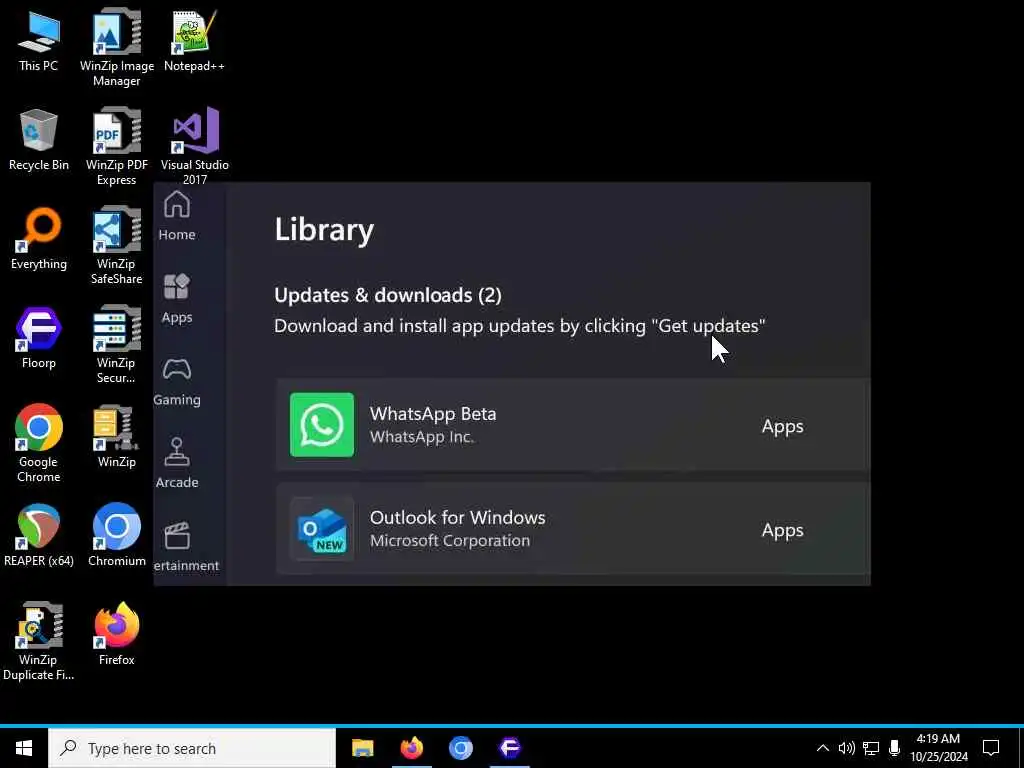Viewport: 1024px width, 768px height.
Task: Click the Updates & downloads (2) heading
Action: (x=388, y=295)
